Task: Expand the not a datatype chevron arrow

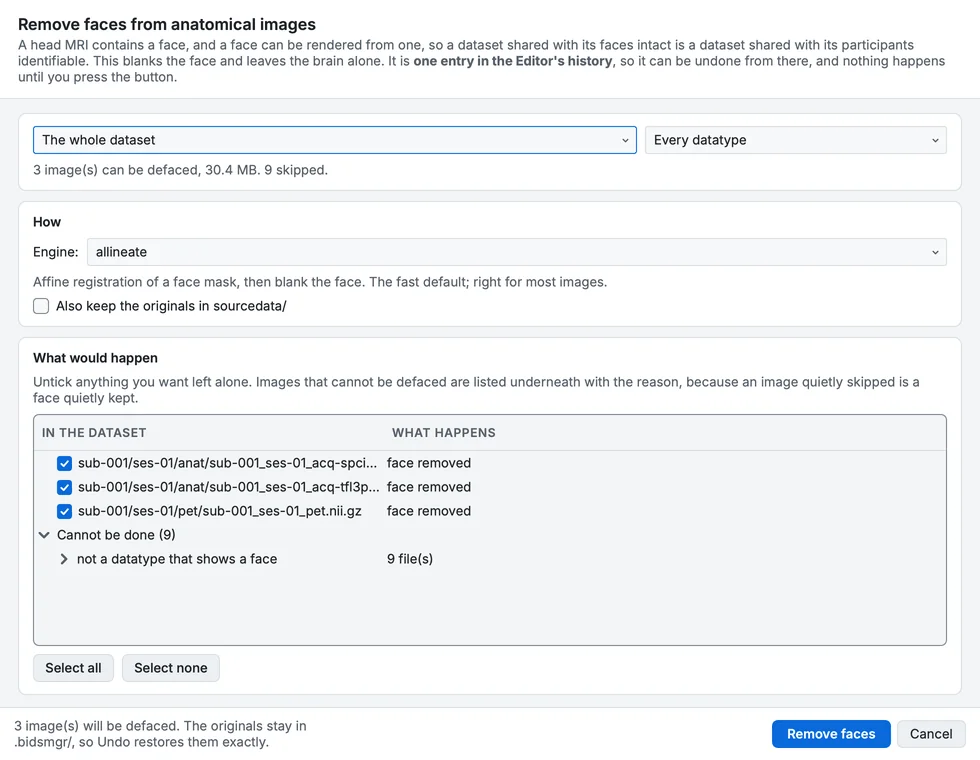Action: coord(64,559)
